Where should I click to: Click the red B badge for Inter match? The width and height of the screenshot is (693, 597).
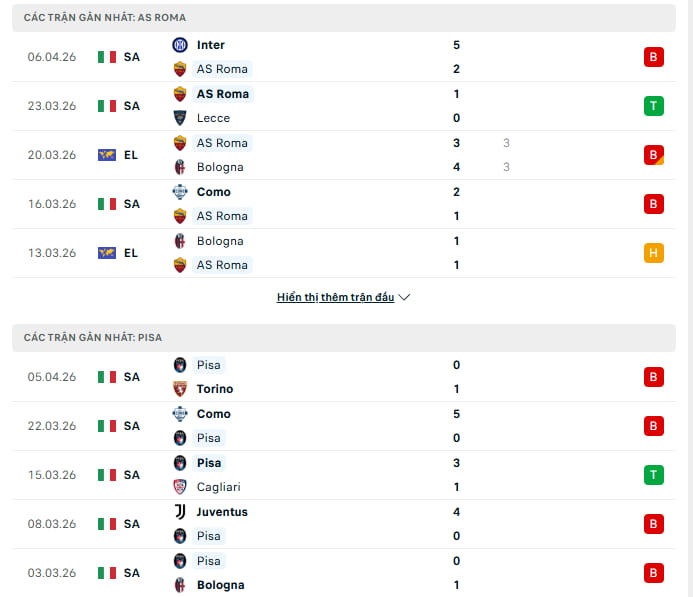[654, 57]
